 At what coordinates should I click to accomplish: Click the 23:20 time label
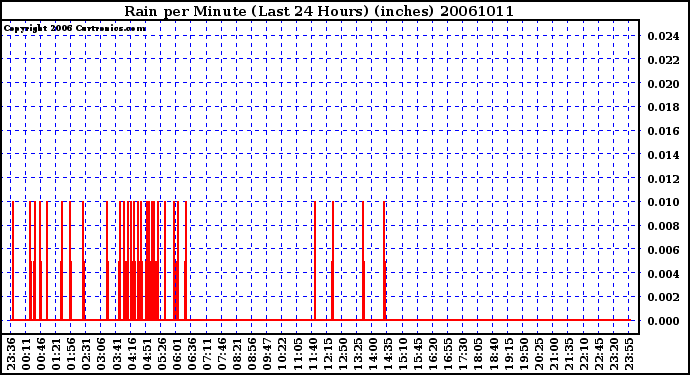click(613, 354)
